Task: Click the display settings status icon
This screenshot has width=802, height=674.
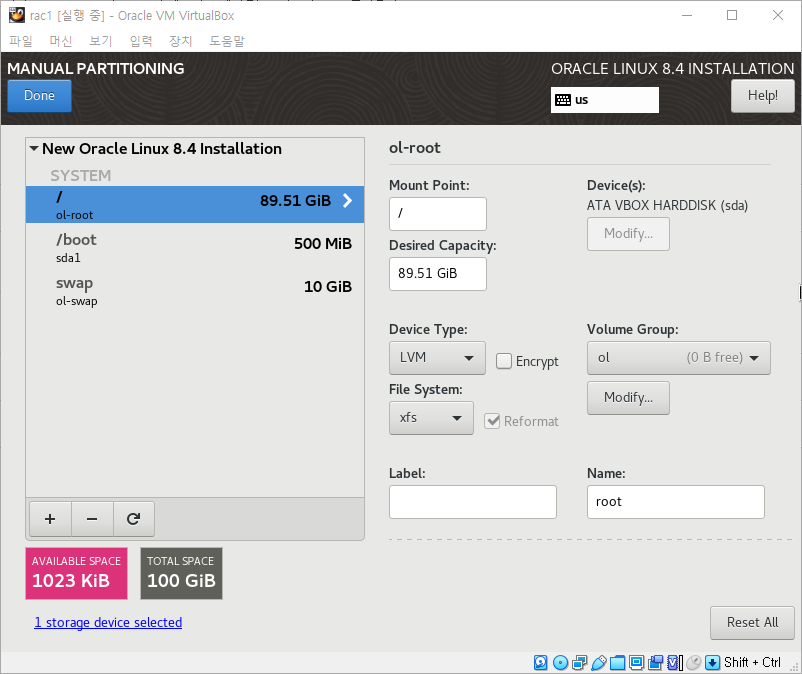Action: coord(636,663)
